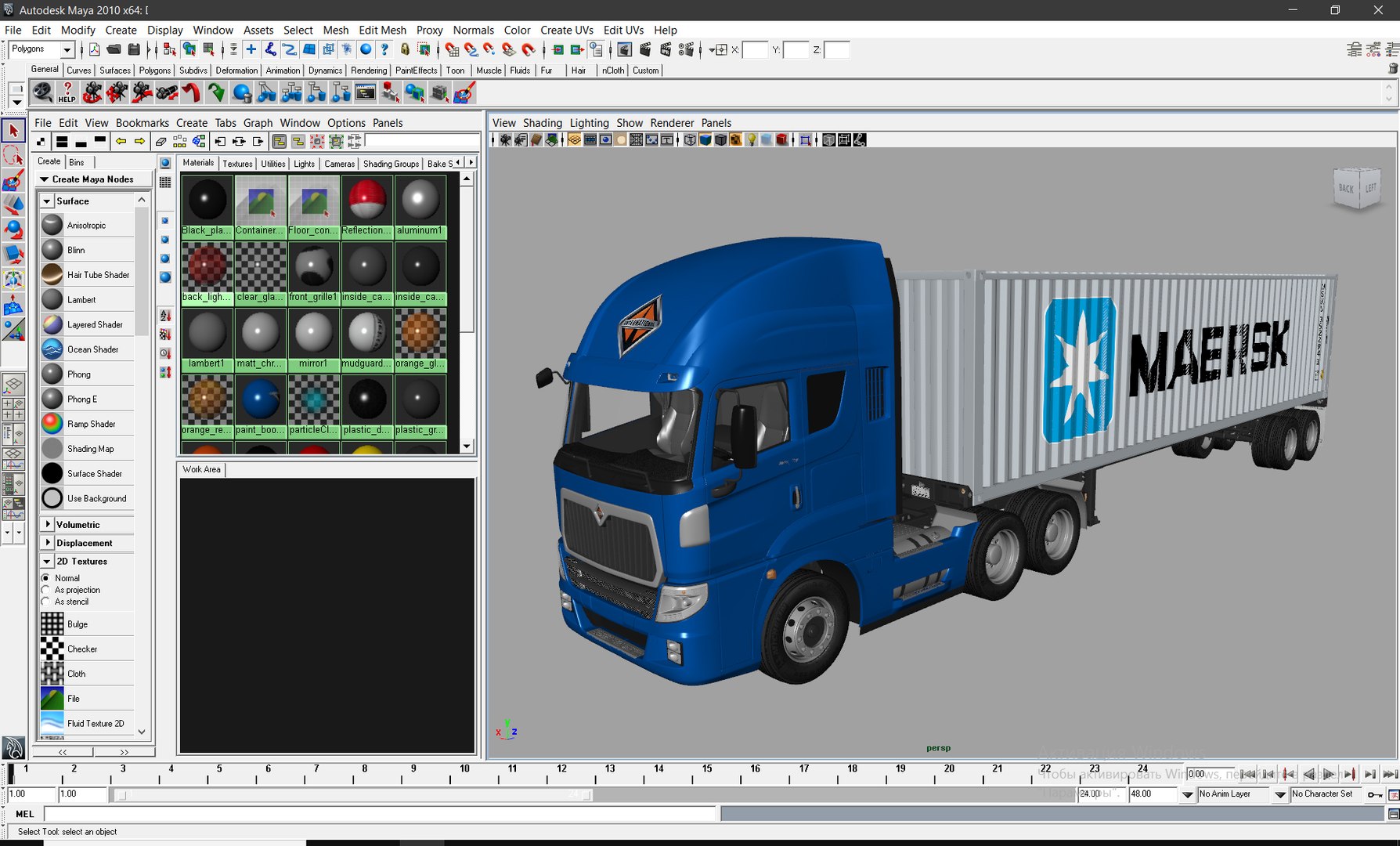Click the viewport light bulb lighting icon

[751, 139]
